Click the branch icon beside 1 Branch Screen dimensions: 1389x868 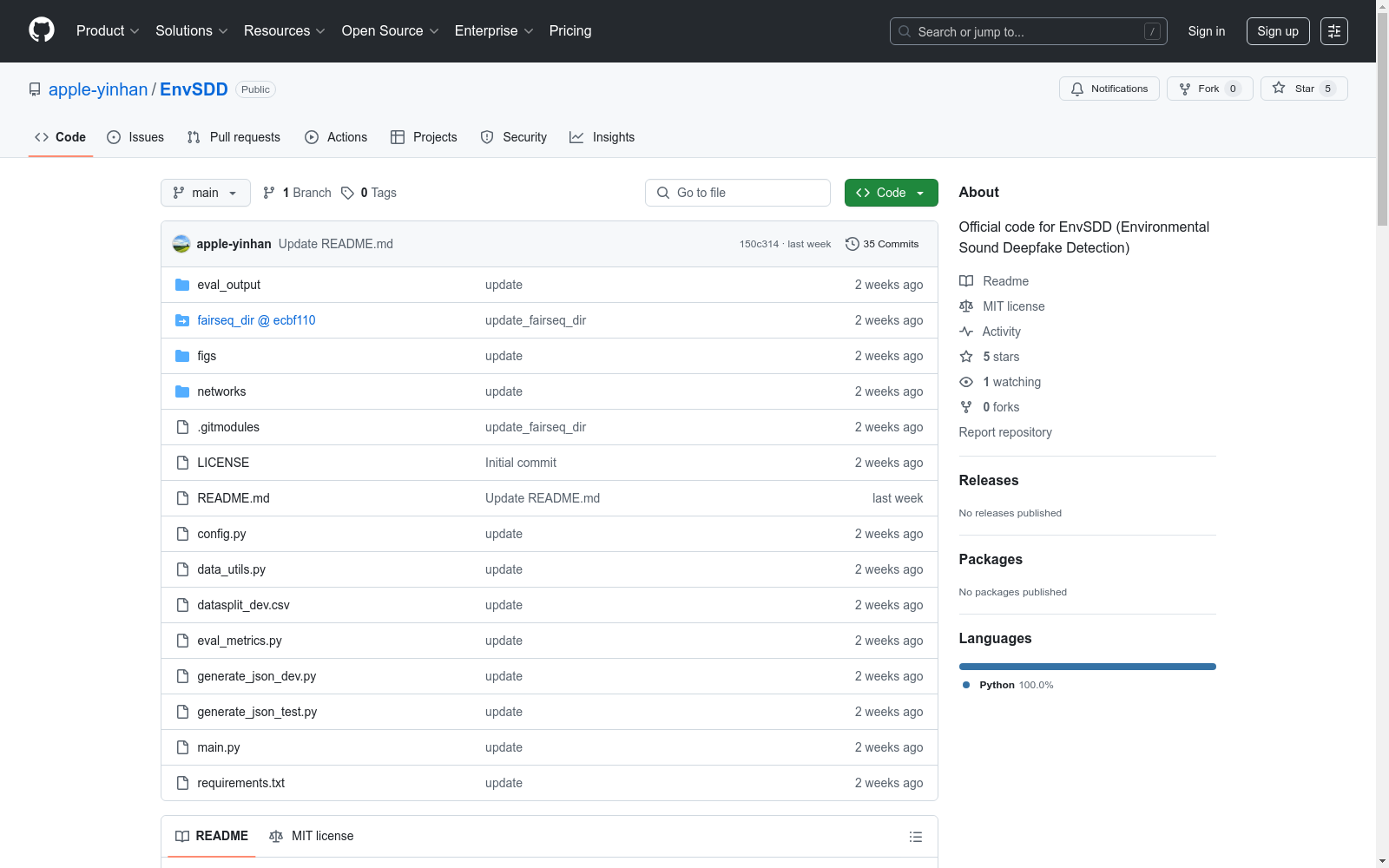coord(269,193)
